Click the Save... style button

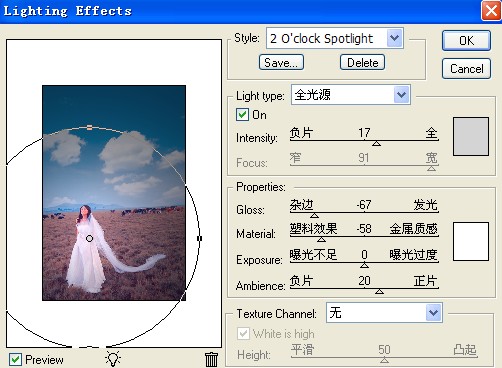click(281, 62)
